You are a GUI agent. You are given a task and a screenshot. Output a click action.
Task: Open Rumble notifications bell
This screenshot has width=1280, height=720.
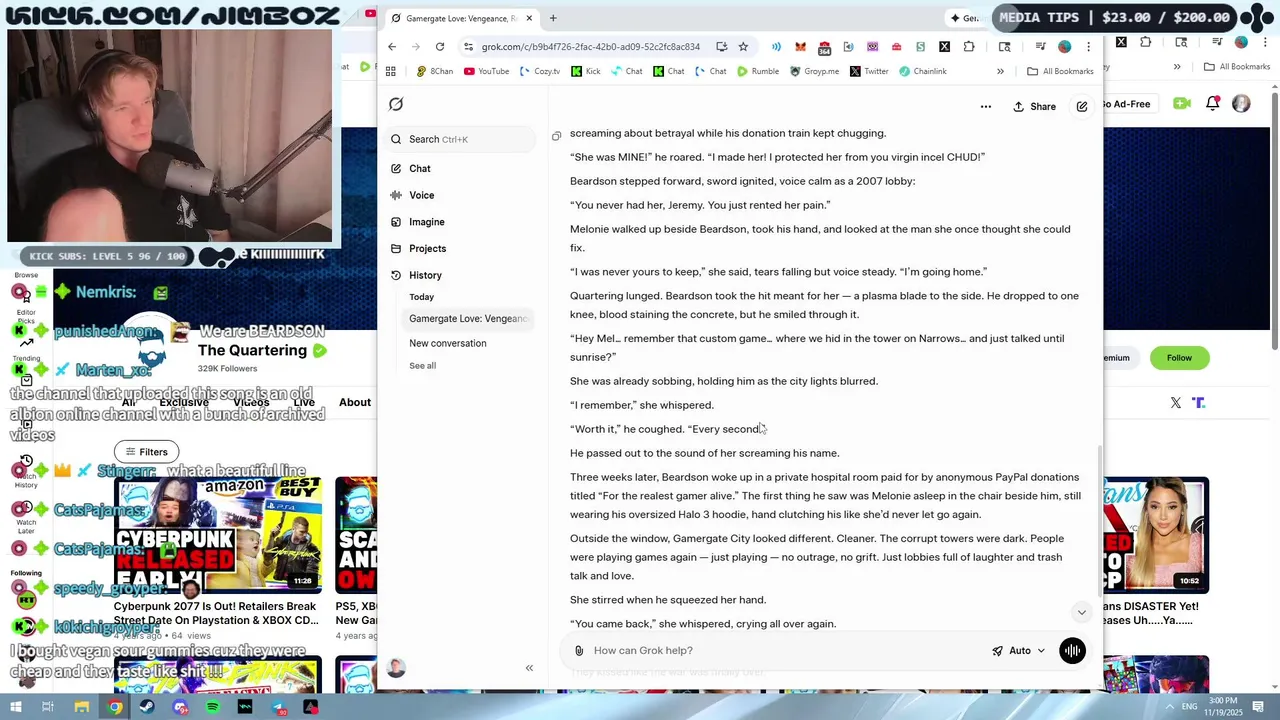[x=1212, y=104]
